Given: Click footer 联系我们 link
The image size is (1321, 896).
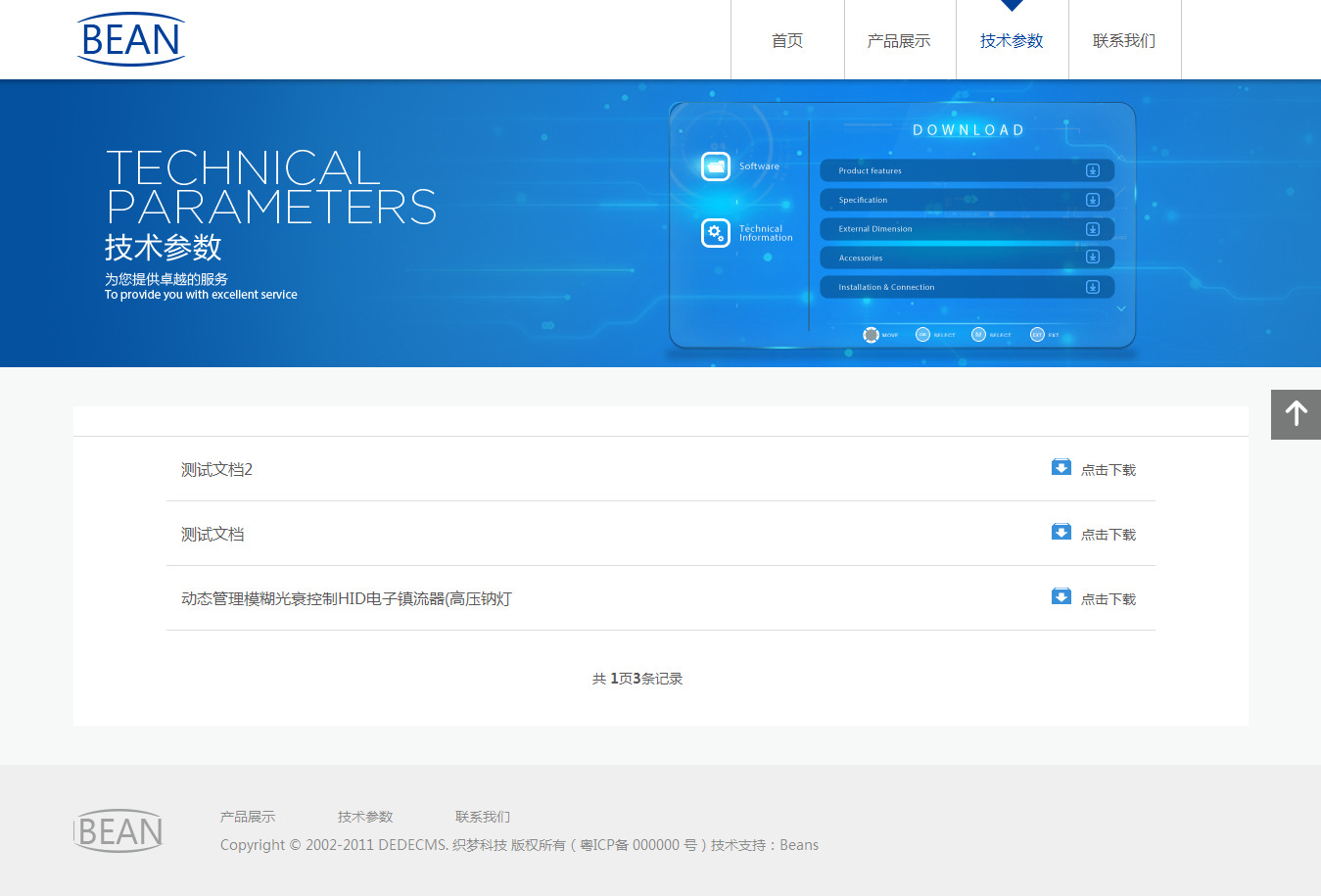Looking at the screenshot, I should [483, 817].
